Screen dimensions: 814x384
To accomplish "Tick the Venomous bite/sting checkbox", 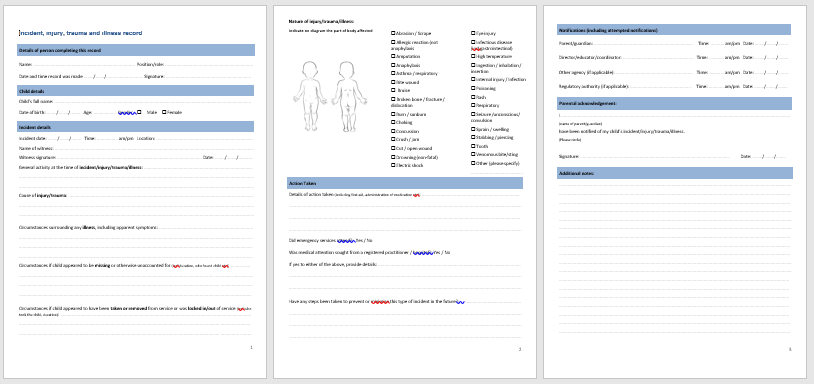I will click(x=473, y=154).
